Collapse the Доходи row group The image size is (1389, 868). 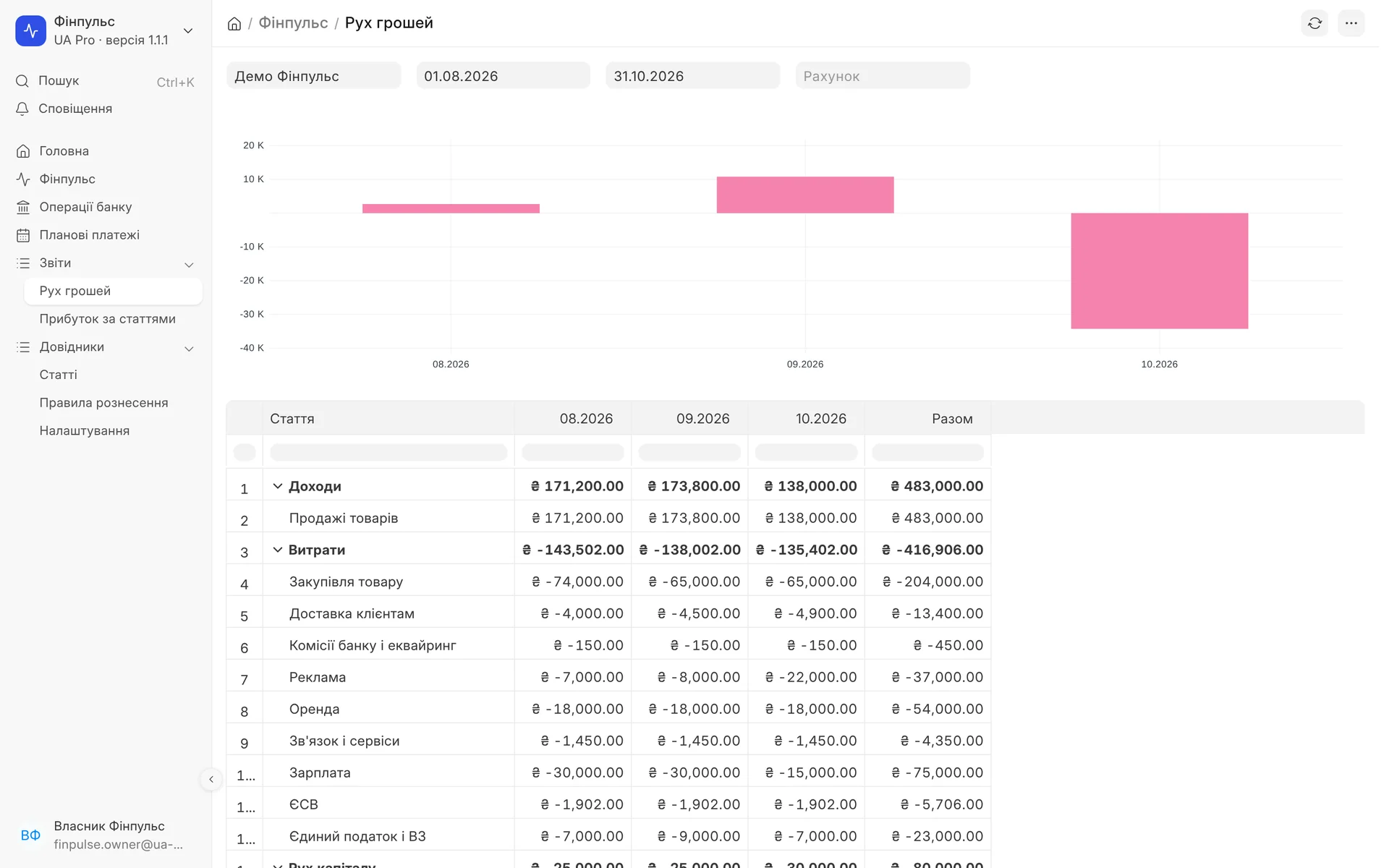277,486
